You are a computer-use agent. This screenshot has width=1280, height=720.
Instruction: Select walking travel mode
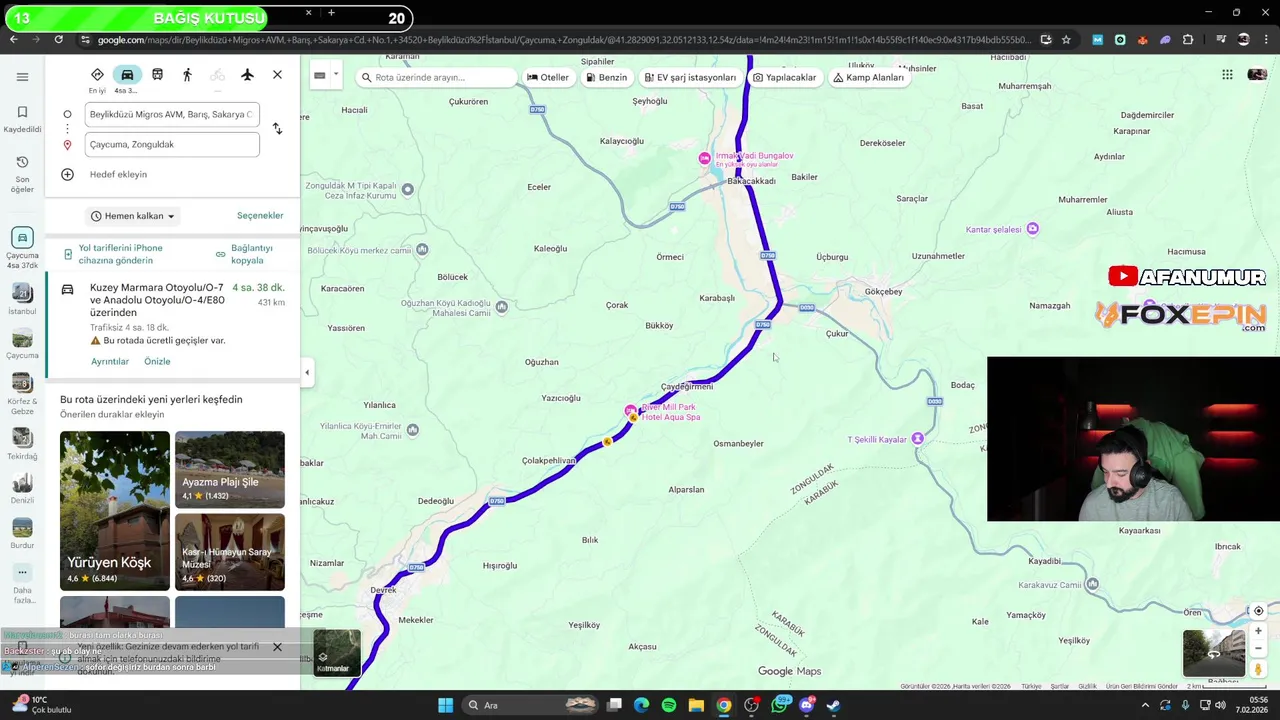(187, 75)
